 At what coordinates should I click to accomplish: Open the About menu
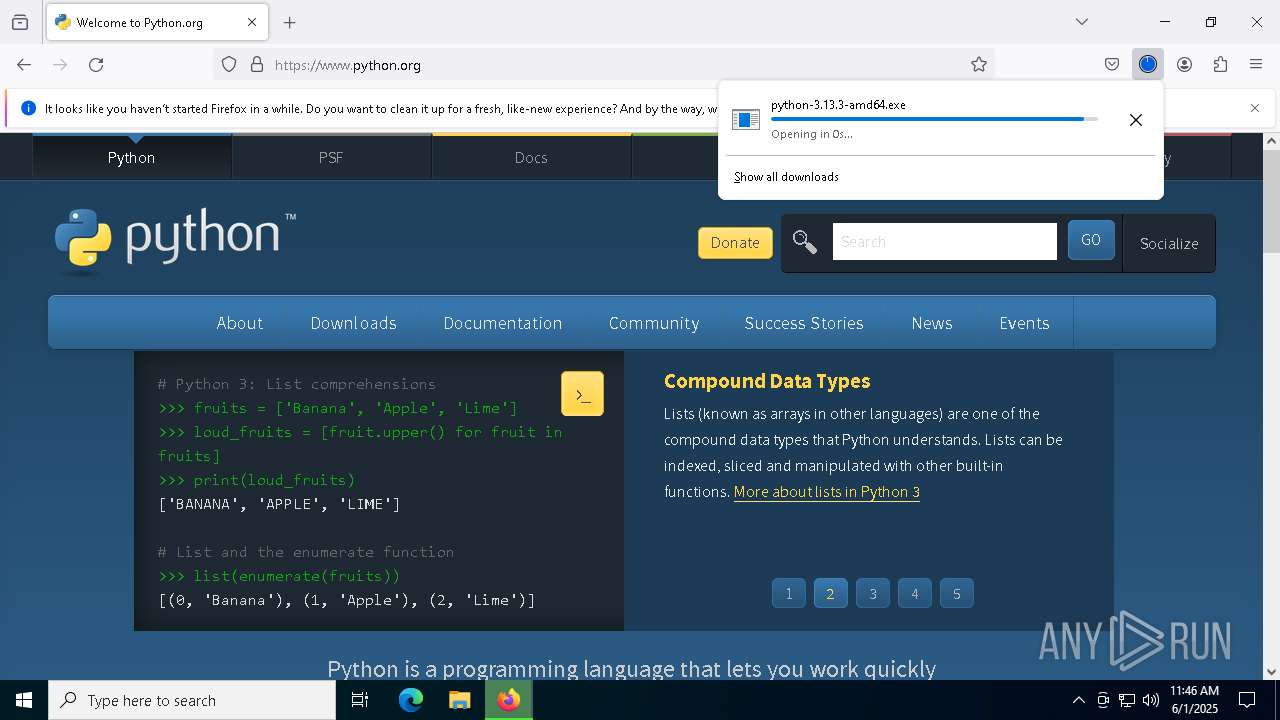240,323
